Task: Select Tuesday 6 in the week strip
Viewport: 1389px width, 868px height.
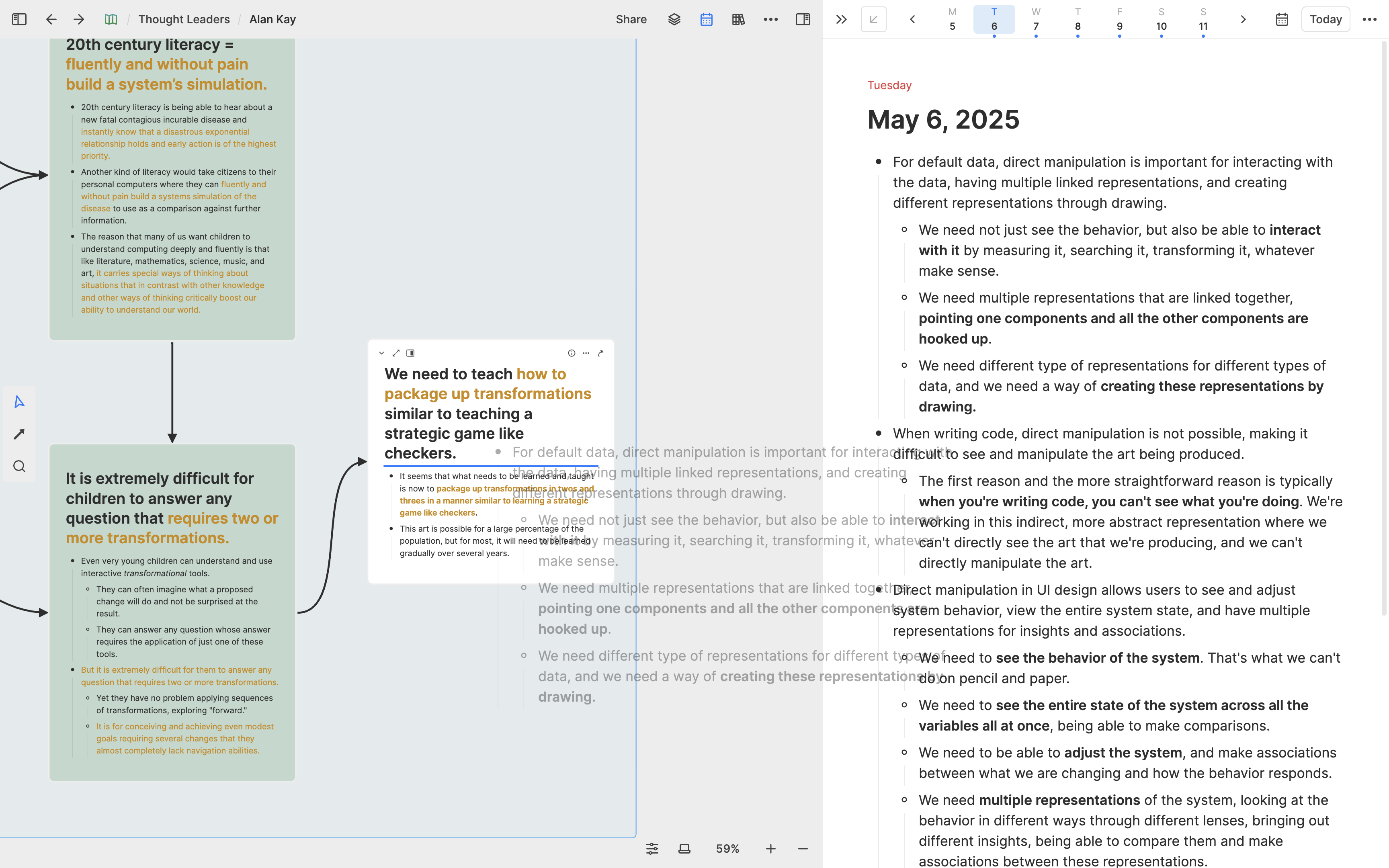Action: click(x=994, y=20)
